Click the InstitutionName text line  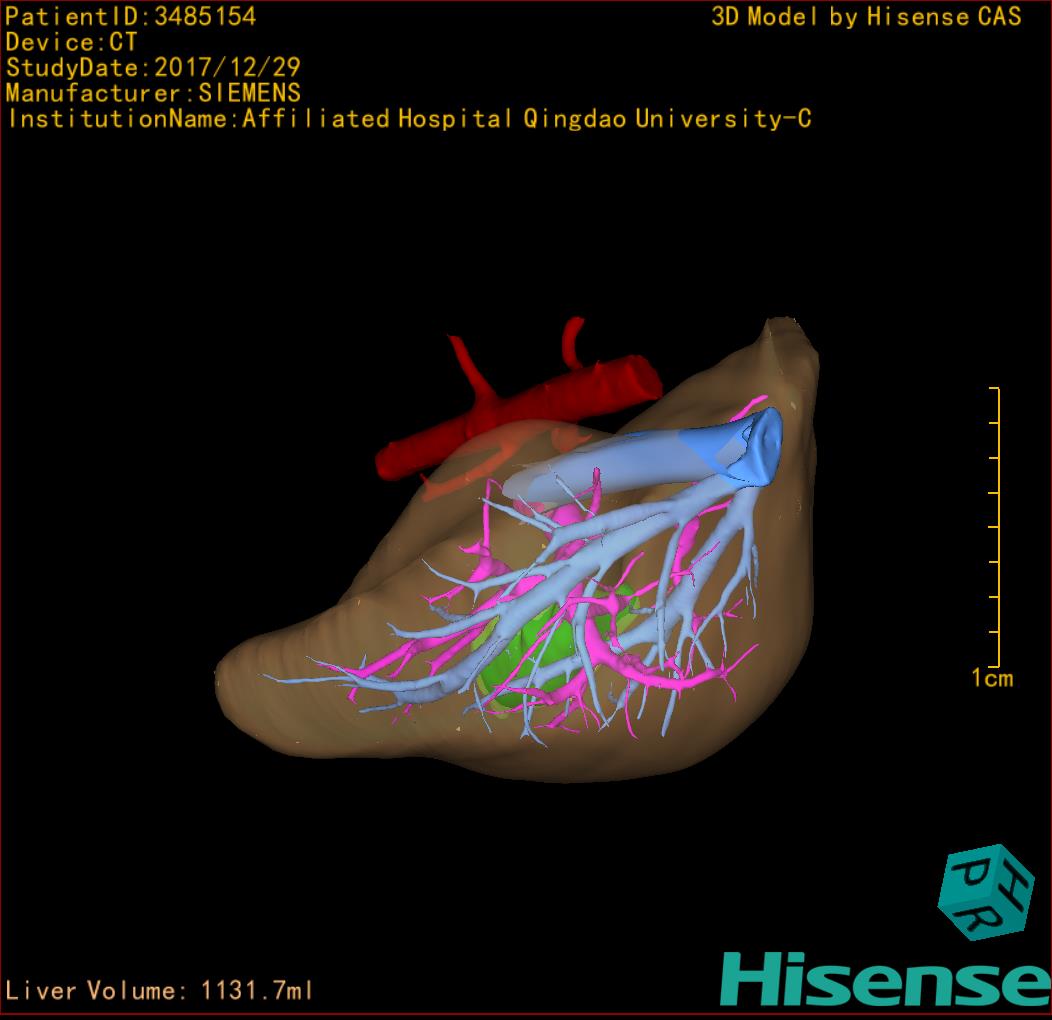pyautogui.click(x=409, y=119)
